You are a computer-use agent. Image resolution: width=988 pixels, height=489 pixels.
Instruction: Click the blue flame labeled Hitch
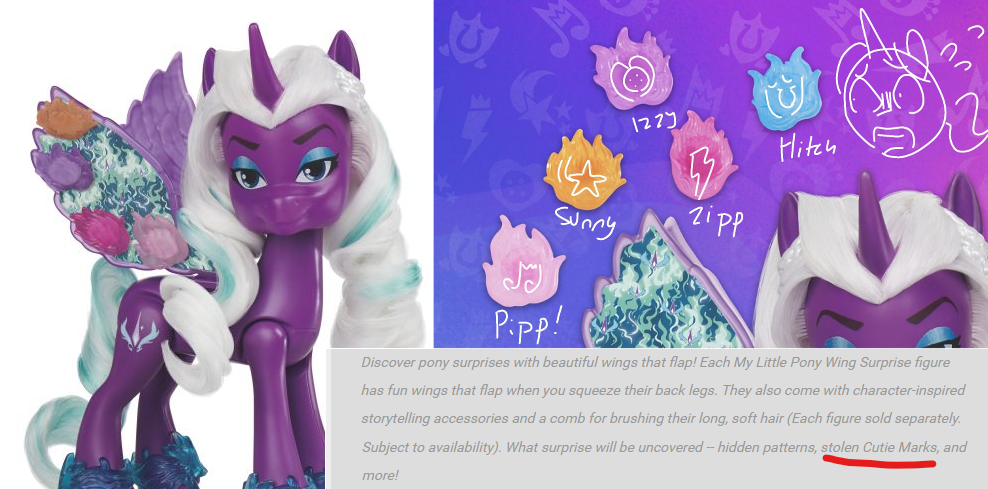click(784, 89)
